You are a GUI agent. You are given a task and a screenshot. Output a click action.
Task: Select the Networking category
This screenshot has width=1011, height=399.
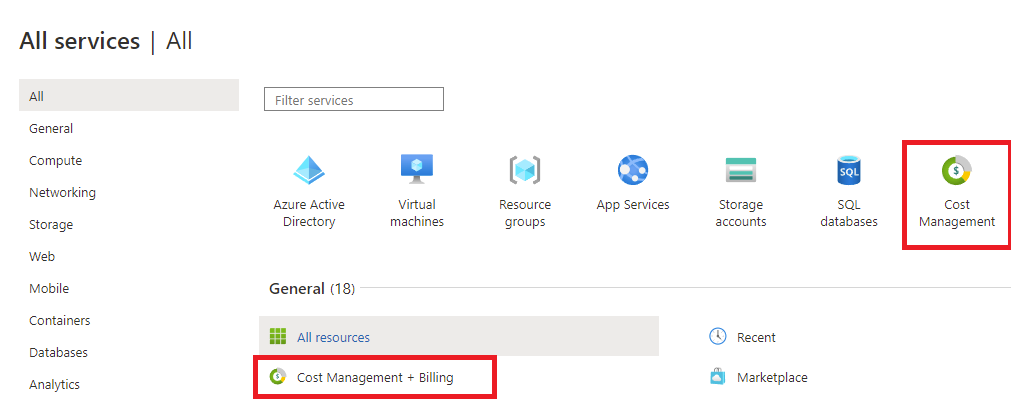click(63, 192)
